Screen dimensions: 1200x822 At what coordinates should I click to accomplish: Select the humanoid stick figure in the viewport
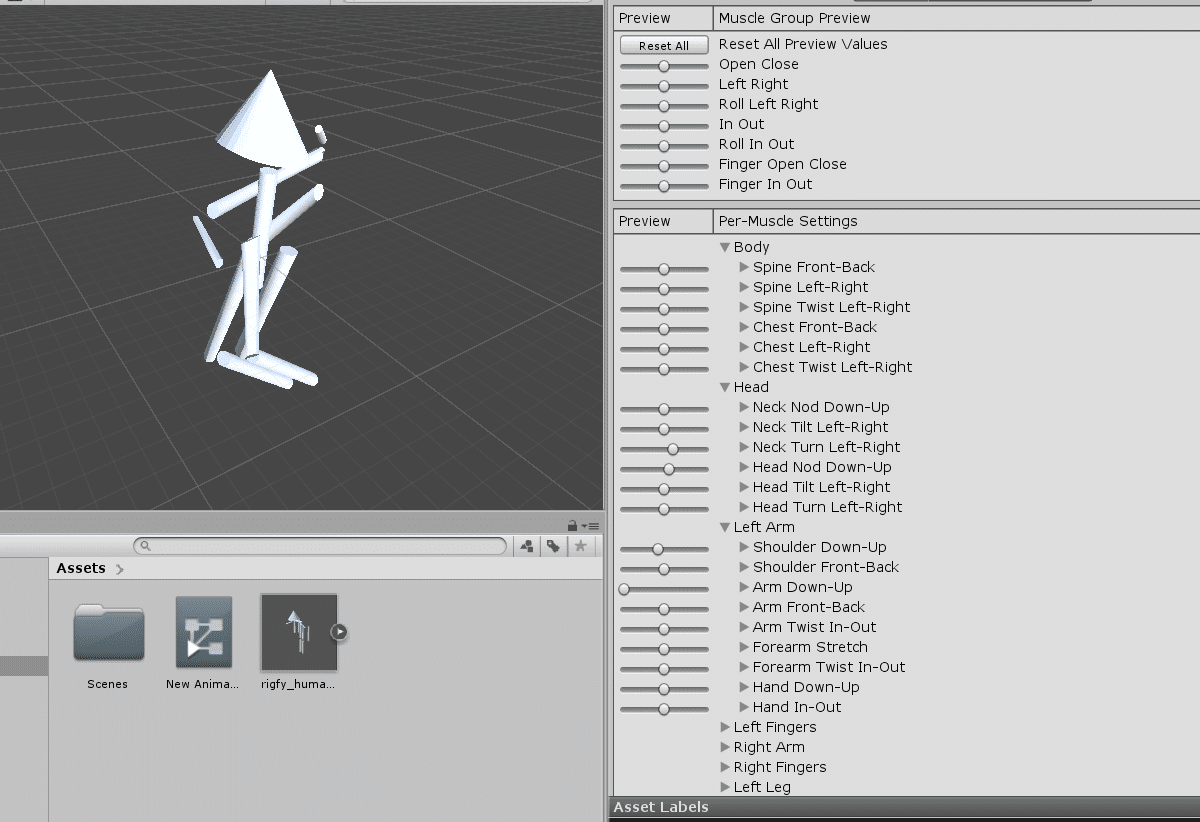pos(262,229)
